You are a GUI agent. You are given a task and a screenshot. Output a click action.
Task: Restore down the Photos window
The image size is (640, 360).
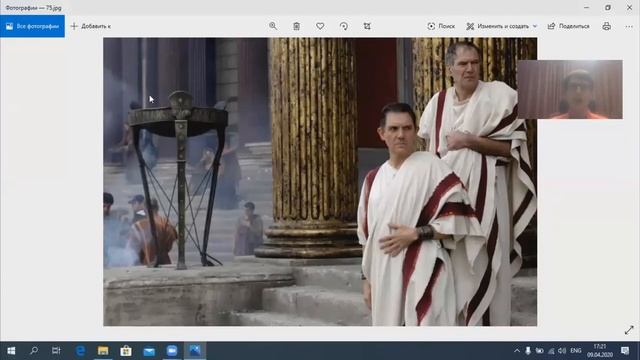608,7
